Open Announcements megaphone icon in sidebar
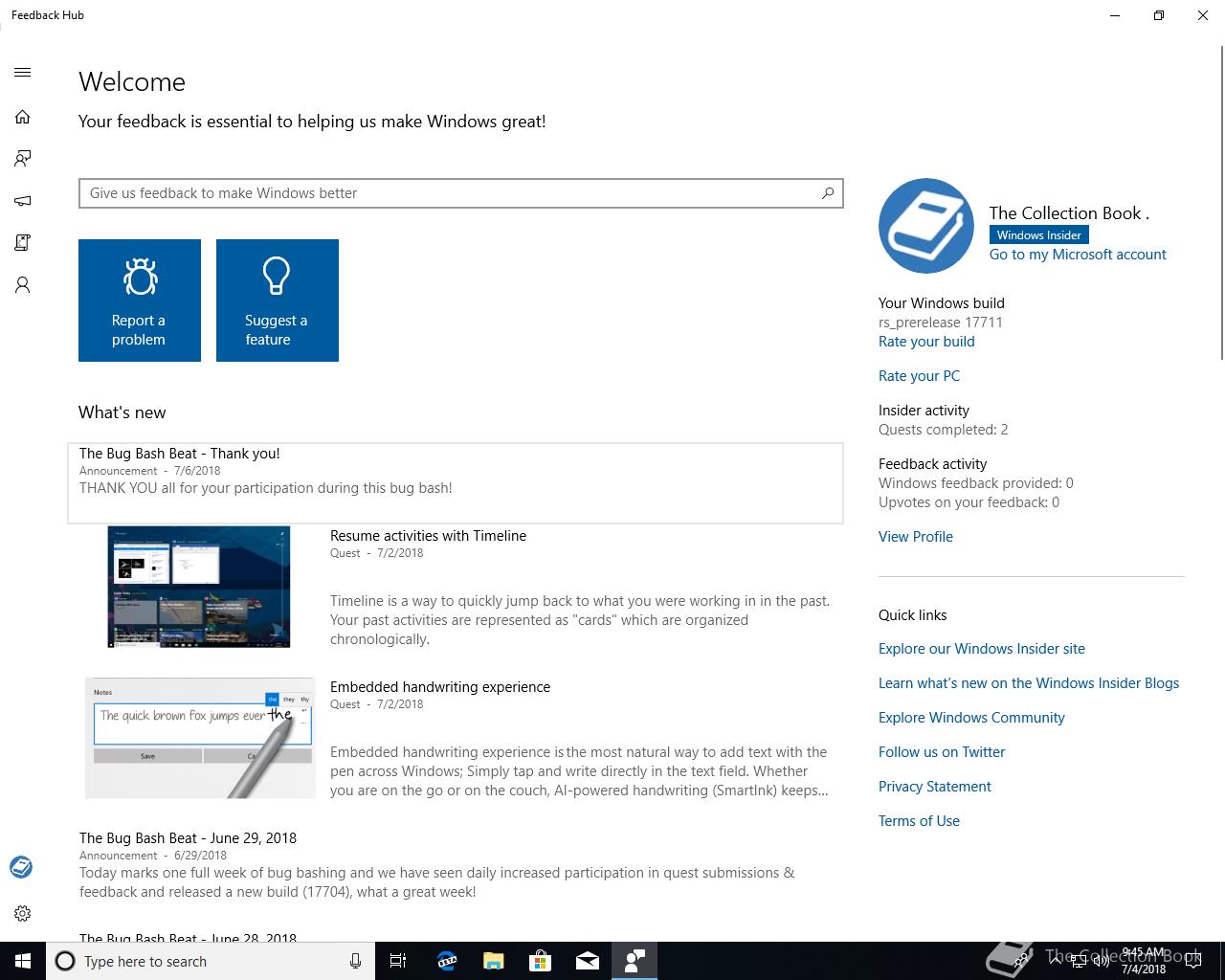This screenshot has width=1225, height=980. tap(23, 201)
